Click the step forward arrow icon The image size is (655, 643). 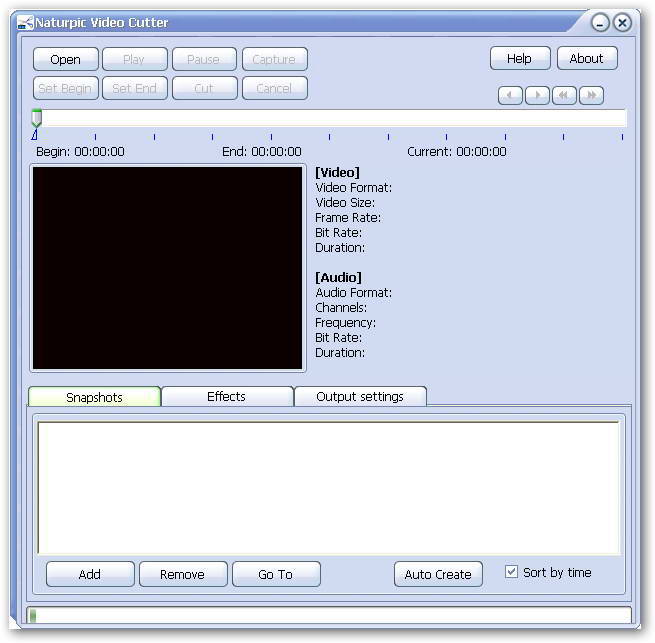click(x=537, y=95)
